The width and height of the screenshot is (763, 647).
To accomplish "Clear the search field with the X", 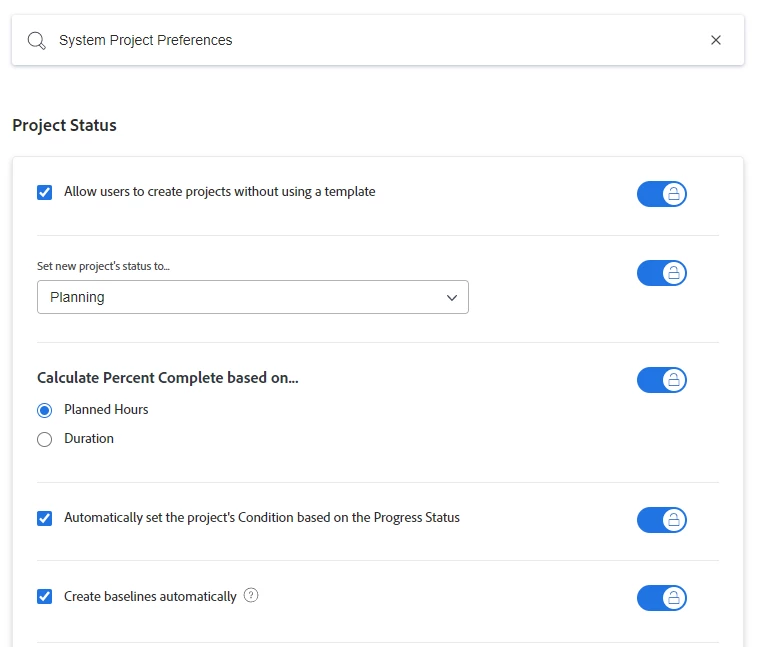I will click(716, 41).
